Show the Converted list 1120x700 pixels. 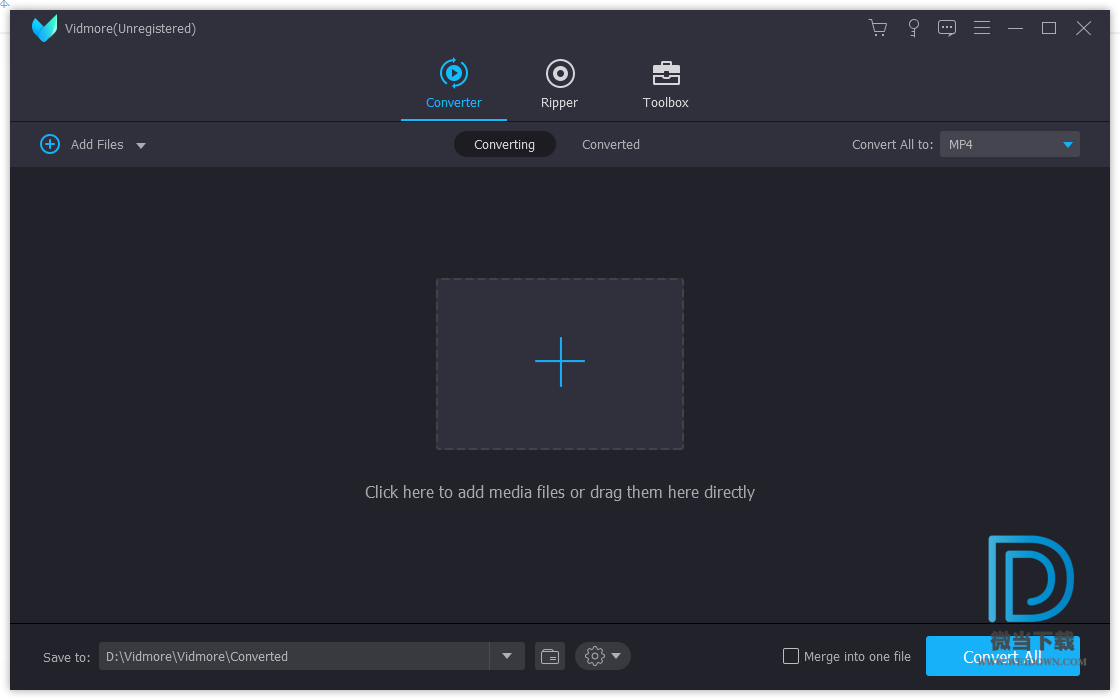point(610,145)
